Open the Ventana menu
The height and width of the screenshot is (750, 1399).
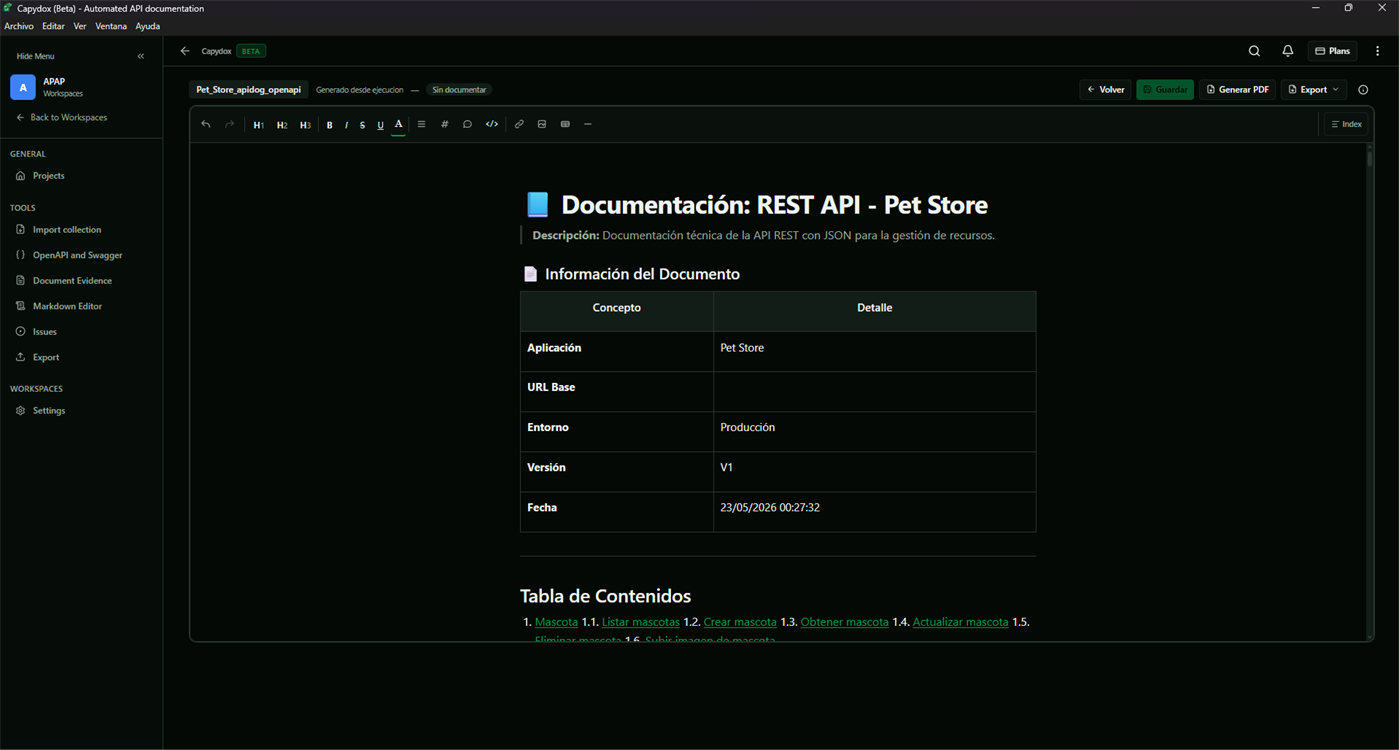click(x=111, y=26)
